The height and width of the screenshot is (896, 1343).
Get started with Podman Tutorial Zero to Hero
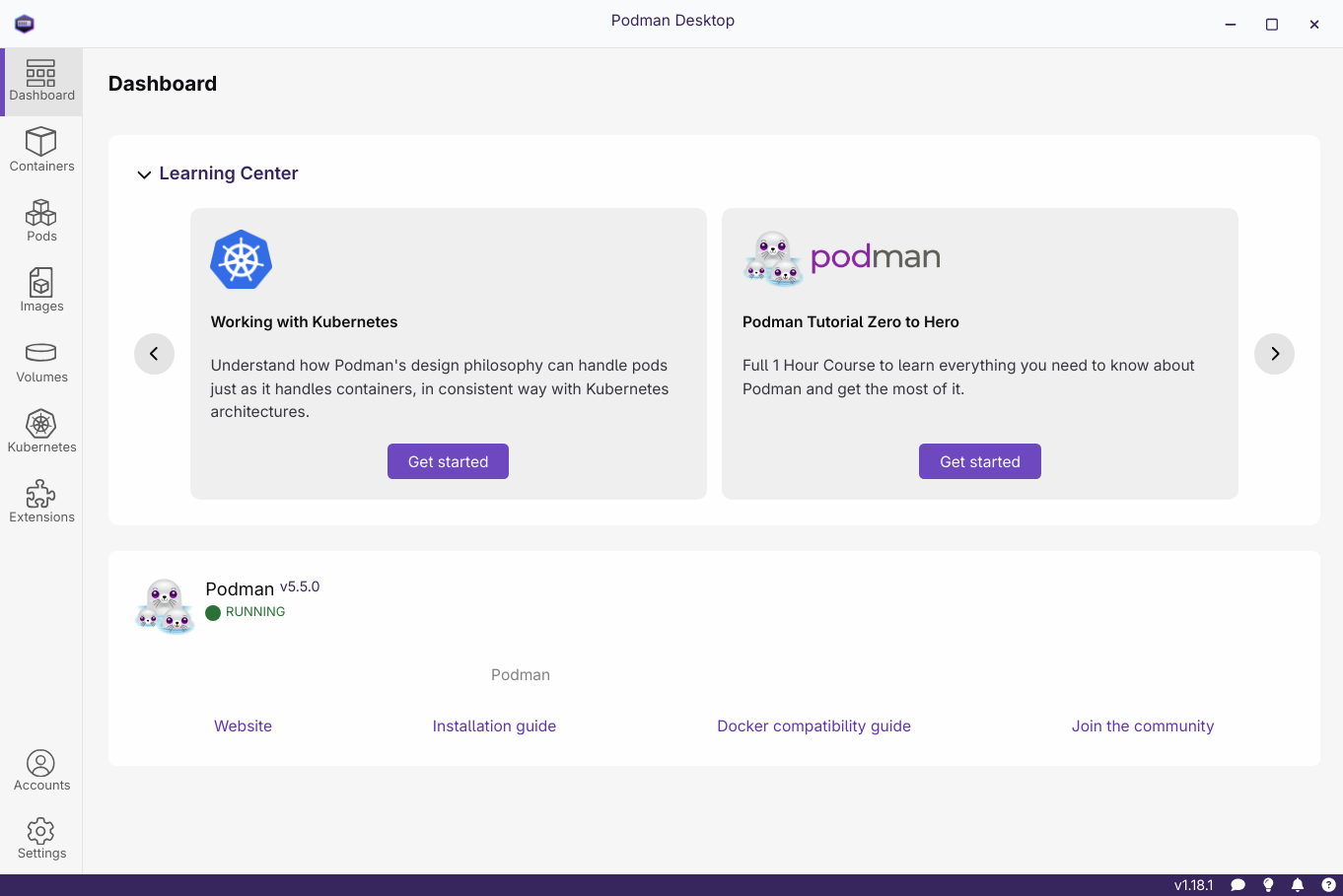[x=979, y=461]
